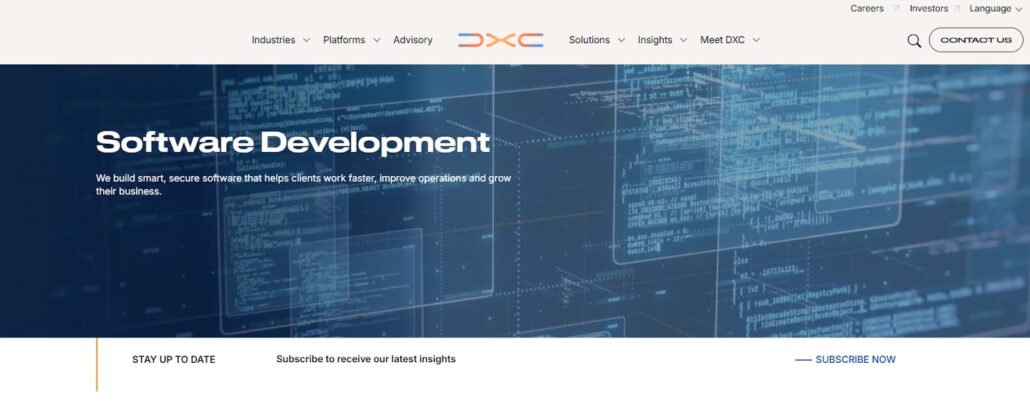1030x406 pixels.
Task: Click the dash line before Subscribe Now
Action: click(803, 360)
